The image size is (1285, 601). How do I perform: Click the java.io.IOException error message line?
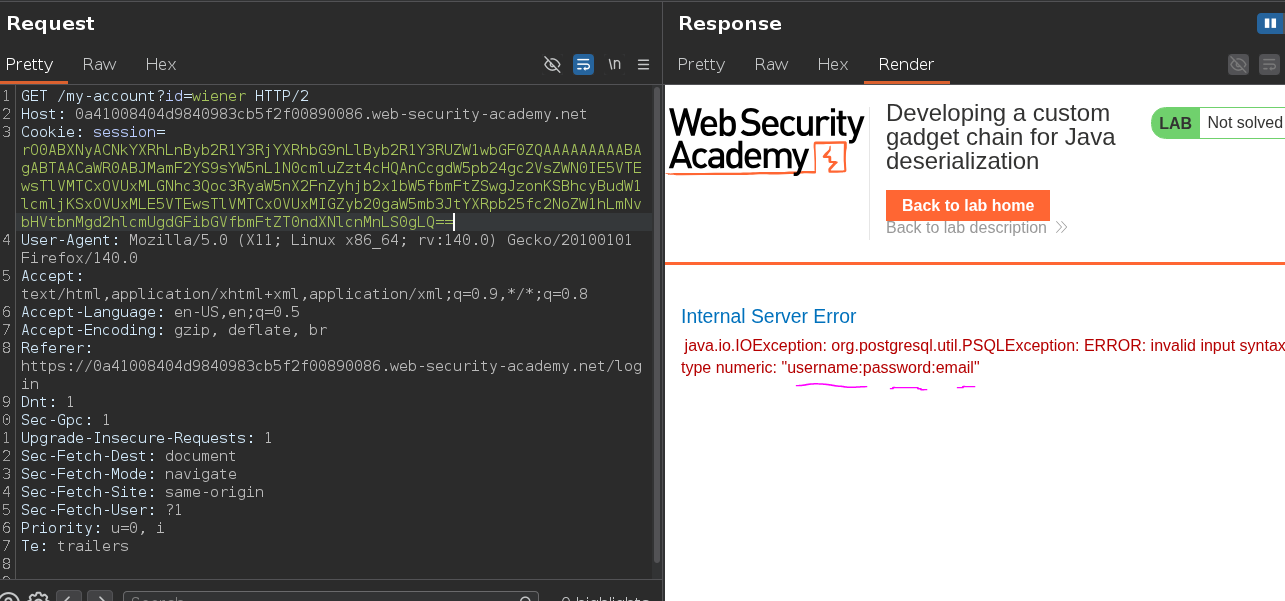(x=984, y=346)
